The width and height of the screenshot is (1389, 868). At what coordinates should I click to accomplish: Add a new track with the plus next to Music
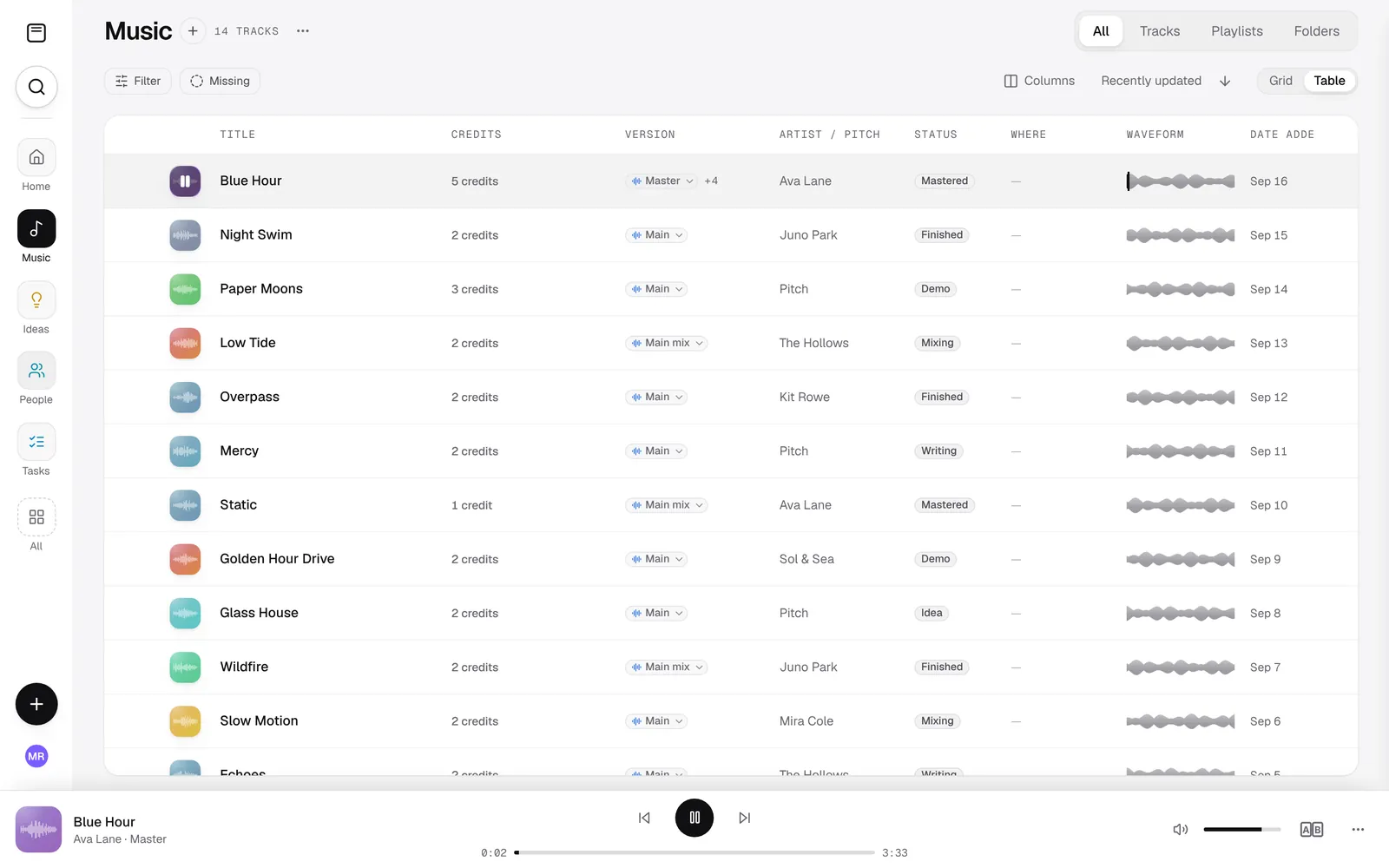pyautogui.click(x=193, y=31)
